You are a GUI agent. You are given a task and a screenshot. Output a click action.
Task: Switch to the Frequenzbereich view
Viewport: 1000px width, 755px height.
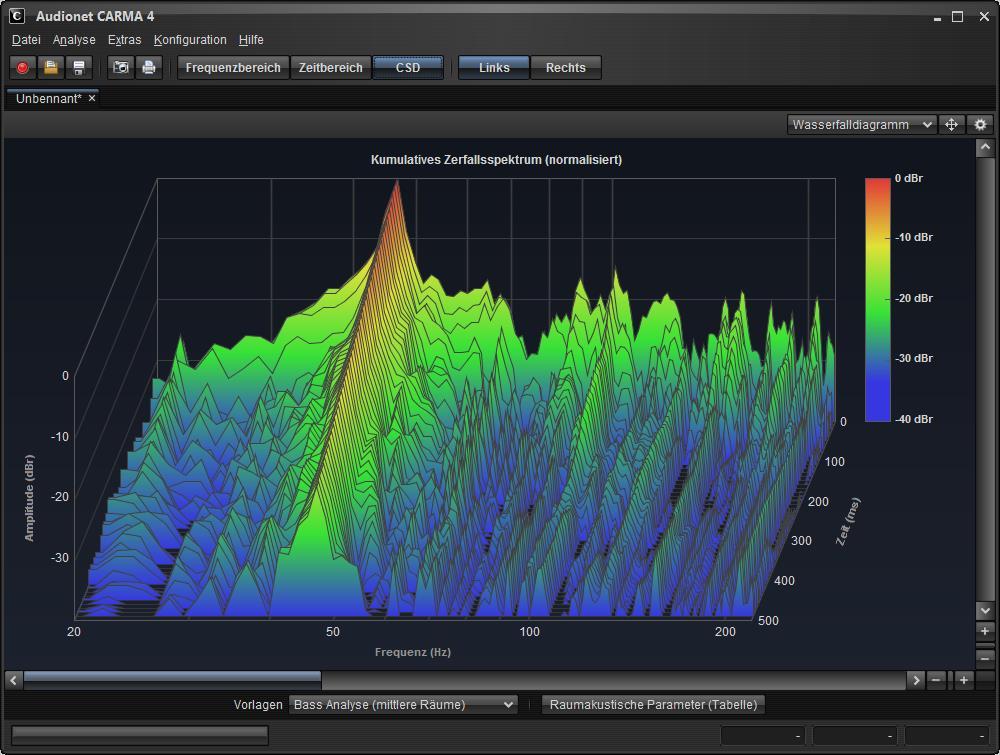click(x=233, y=68)
